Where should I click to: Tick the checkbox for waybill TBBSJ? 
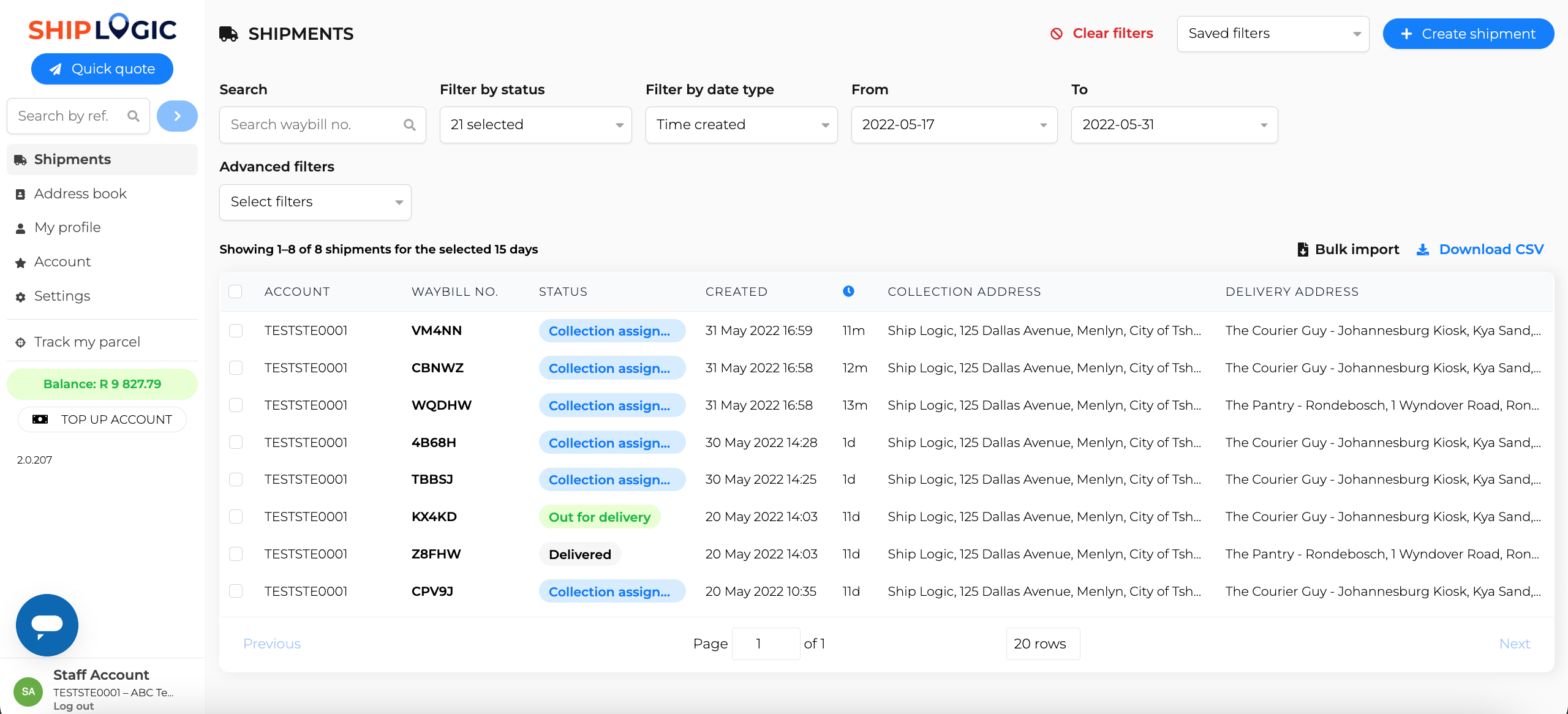coord(235,479)
